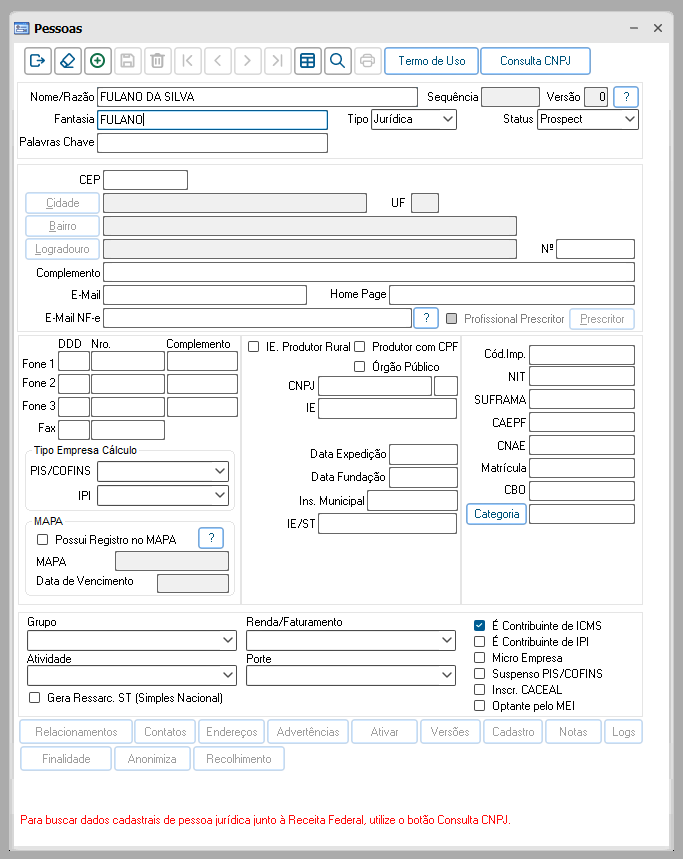Viewport: 683px width, 859px height.
Task: Click the Bairro lookup button
Action: coord(62,226)
